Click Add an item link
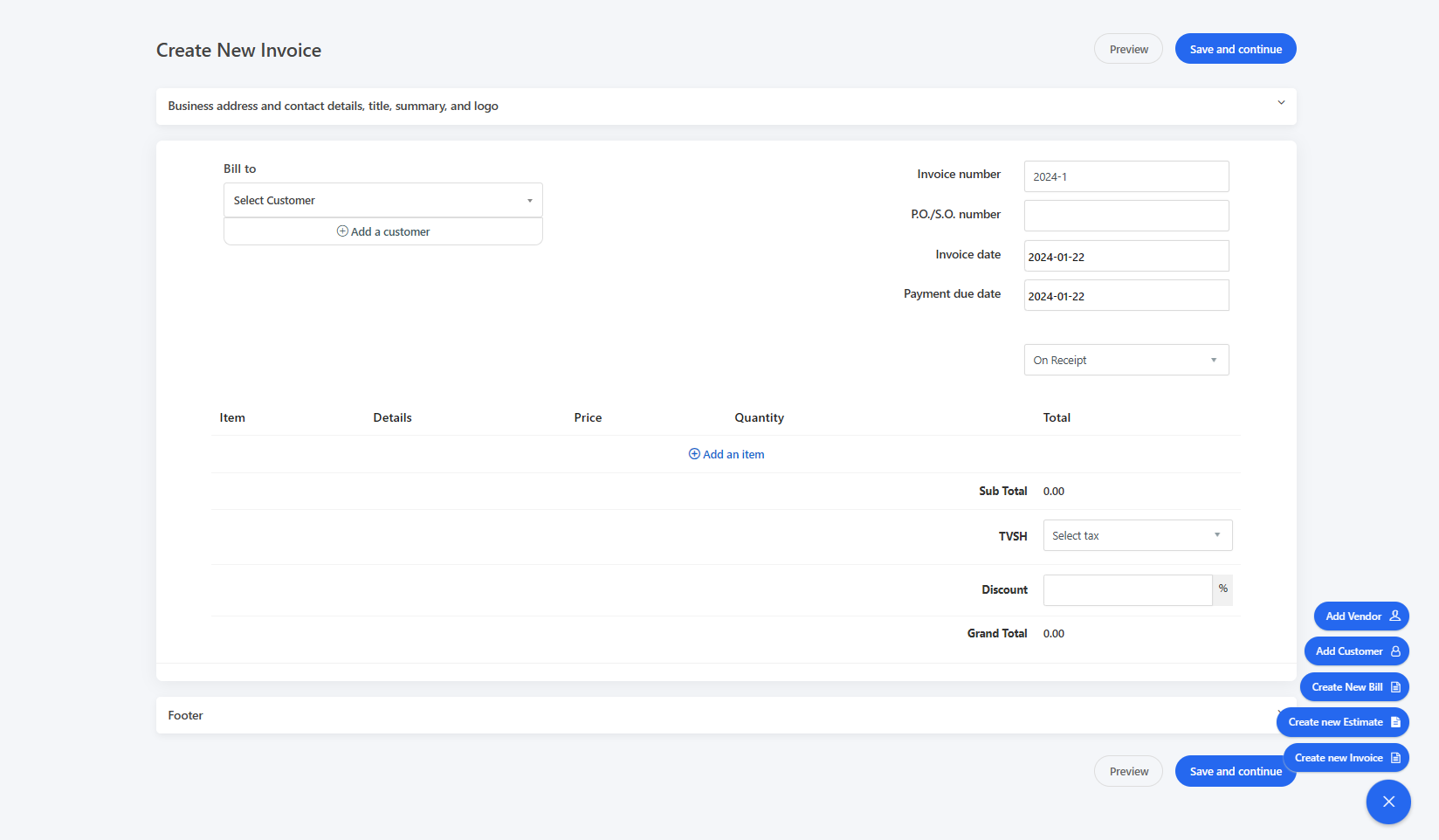The width and height of the screenshot is (1439, 840). [x=726, y=454]
